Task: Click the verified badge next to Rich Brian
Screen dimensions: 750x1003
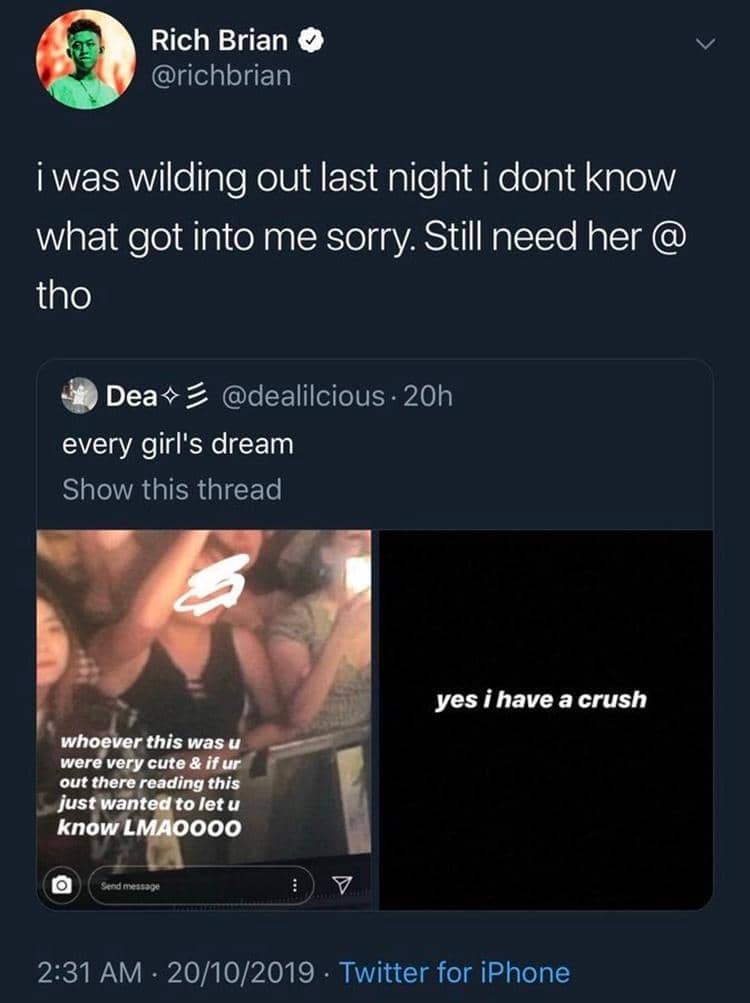Action: (x=311, y=42)
